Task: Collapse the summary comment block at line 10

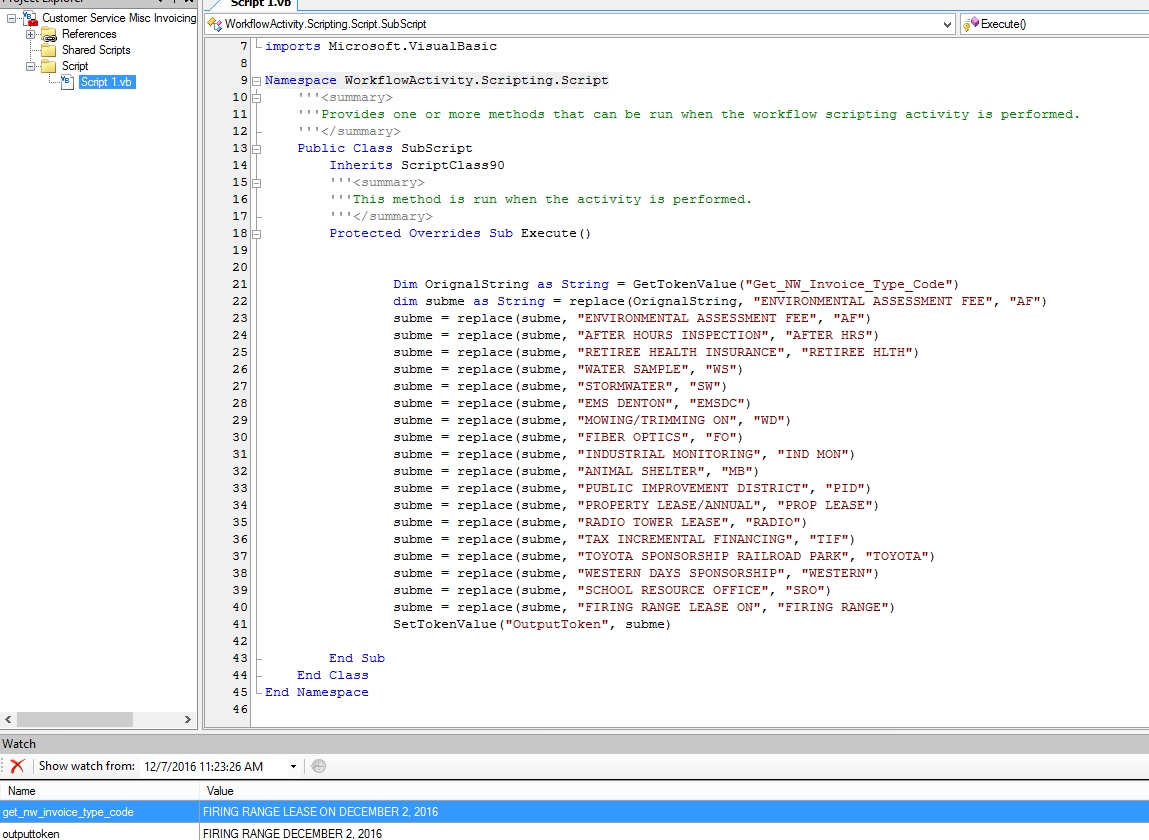Action: [x=256, y=97]
